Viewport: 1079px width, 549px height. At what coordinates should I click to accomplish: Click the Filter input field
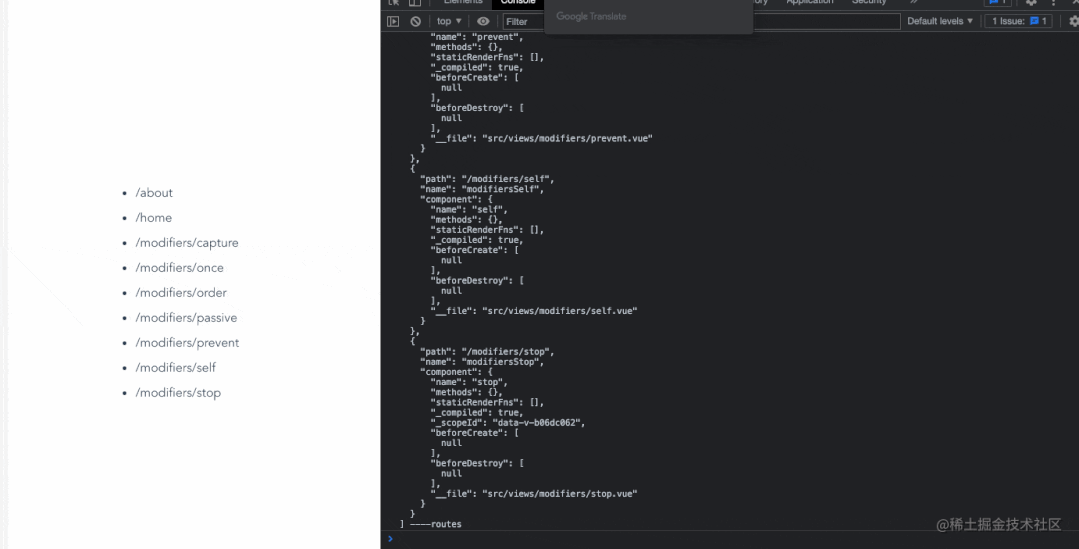tap(702, 21)
